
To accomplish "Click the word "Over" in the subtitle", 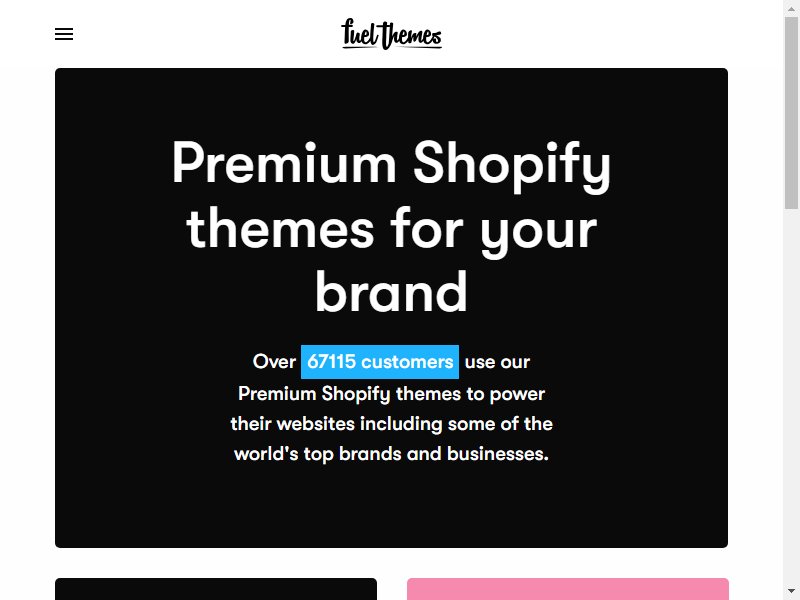I will [x=274, y=362].
